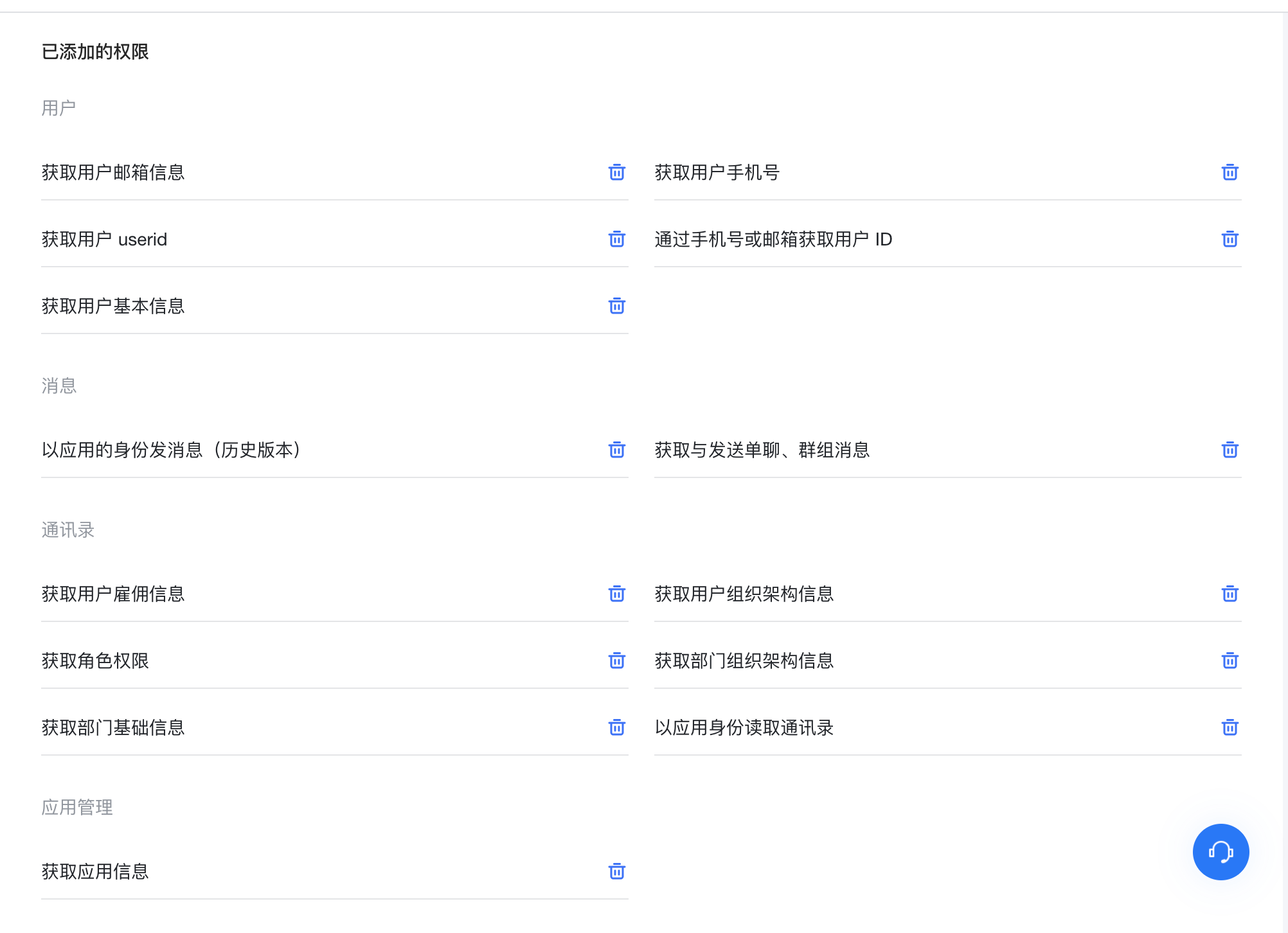This screenshot has height=933, width=1288.
Task: Remove the 获取用户 userid permission
Action: [616, 239]
